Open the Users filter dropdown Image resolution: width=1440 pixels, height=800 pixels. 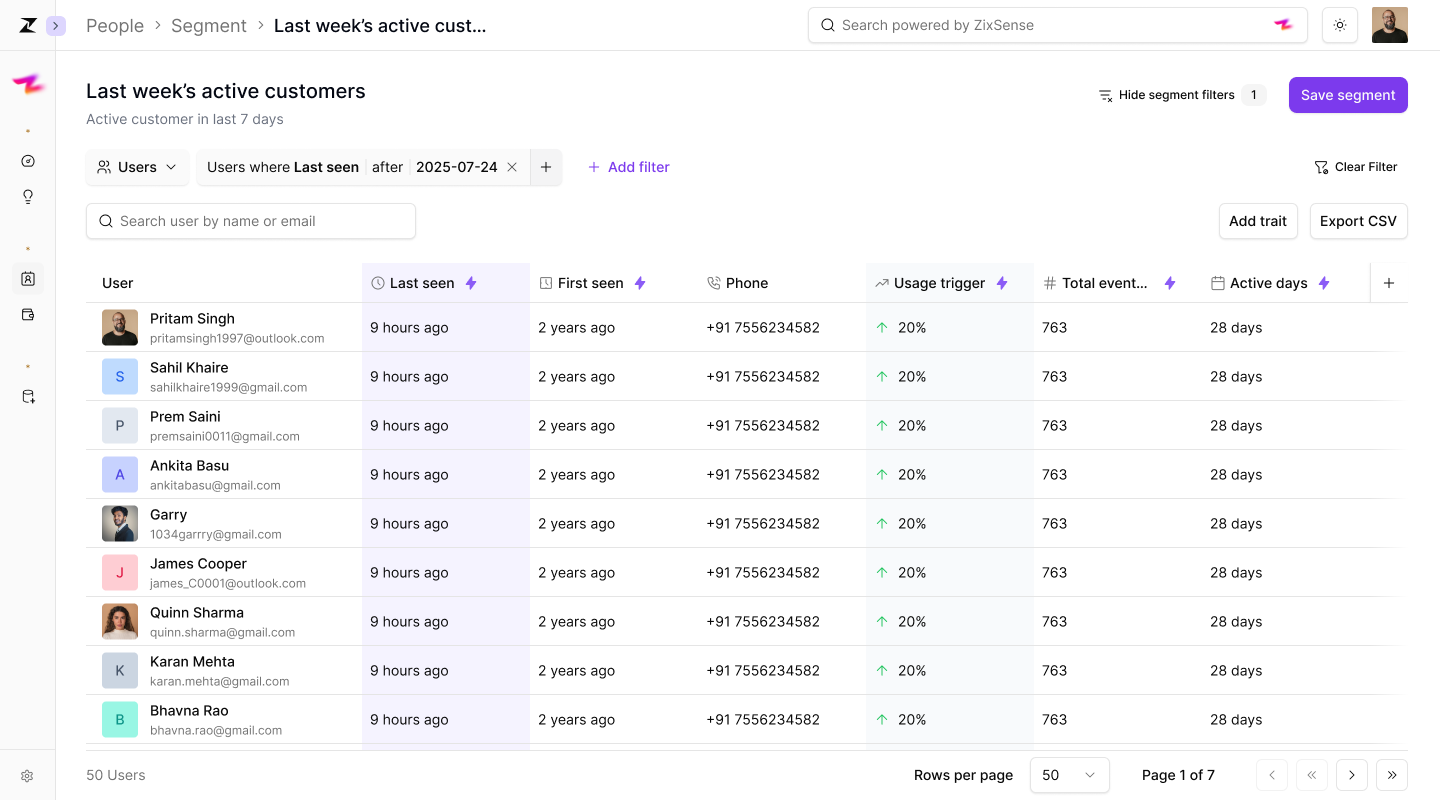[x=137, y=167]
